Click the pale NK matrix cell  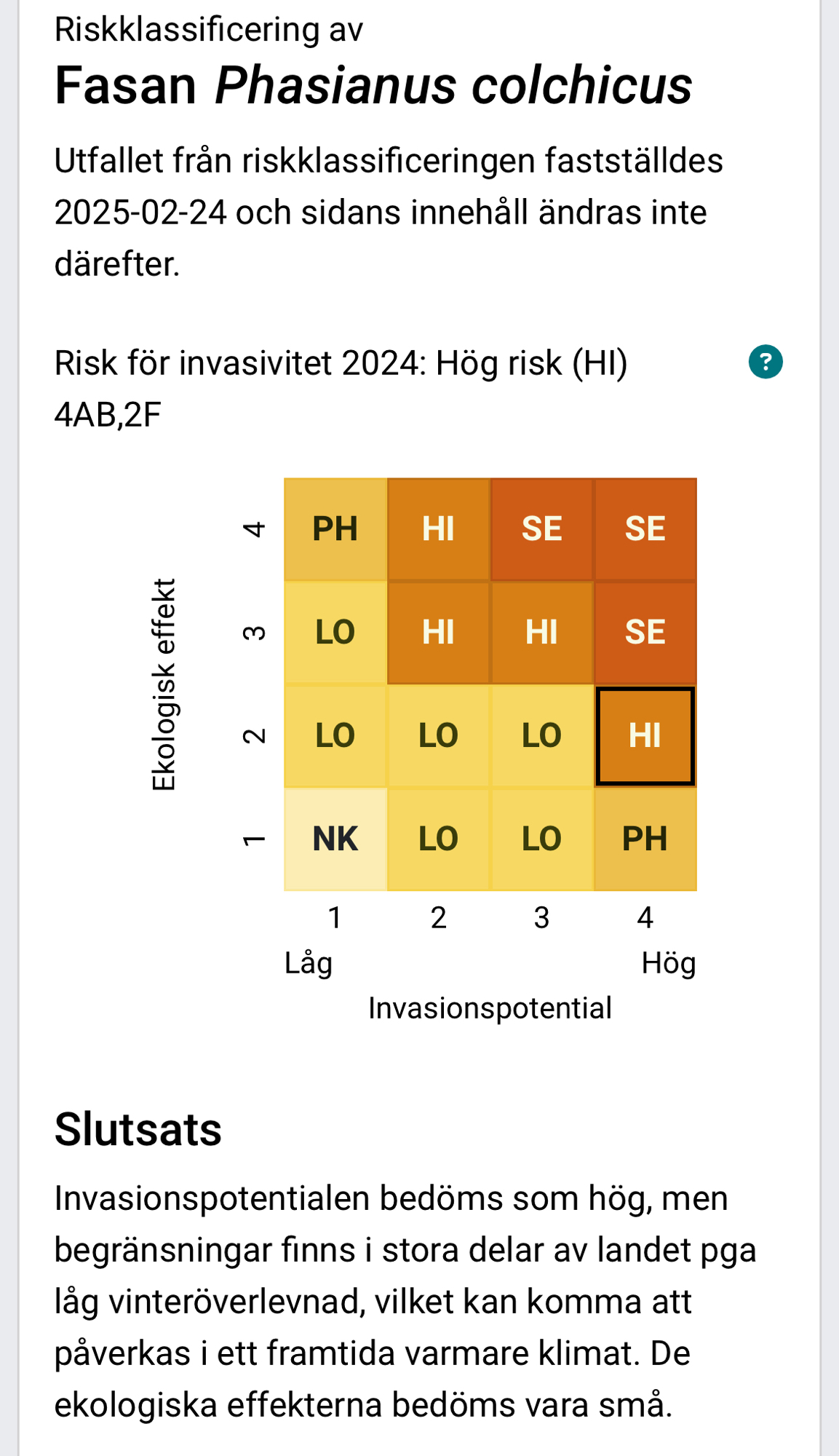point(335,839)
